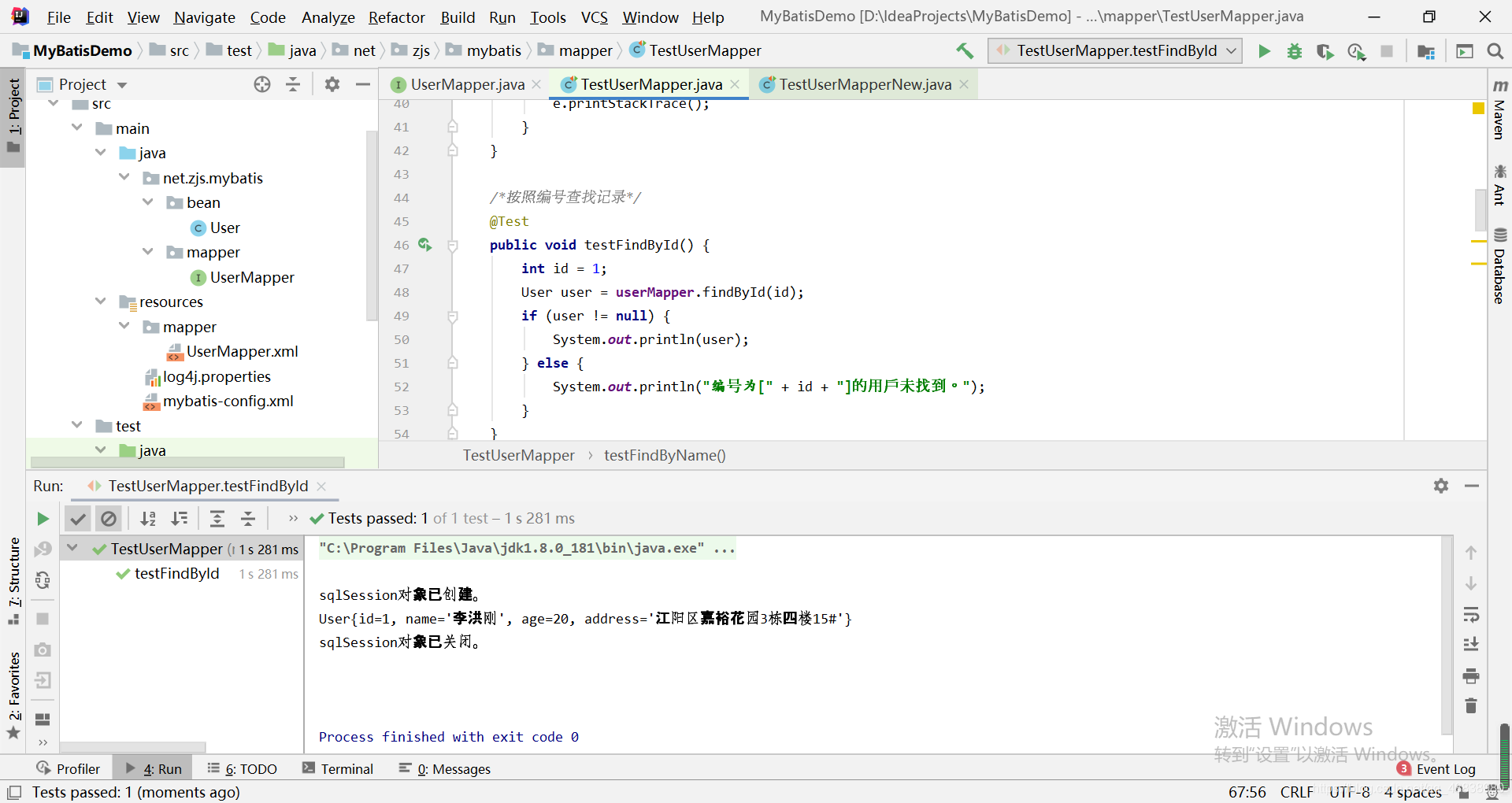Click the editor vertical scrollbar thumb
The height and width of the screenshot is (803, 1512).
point(1480,209)
